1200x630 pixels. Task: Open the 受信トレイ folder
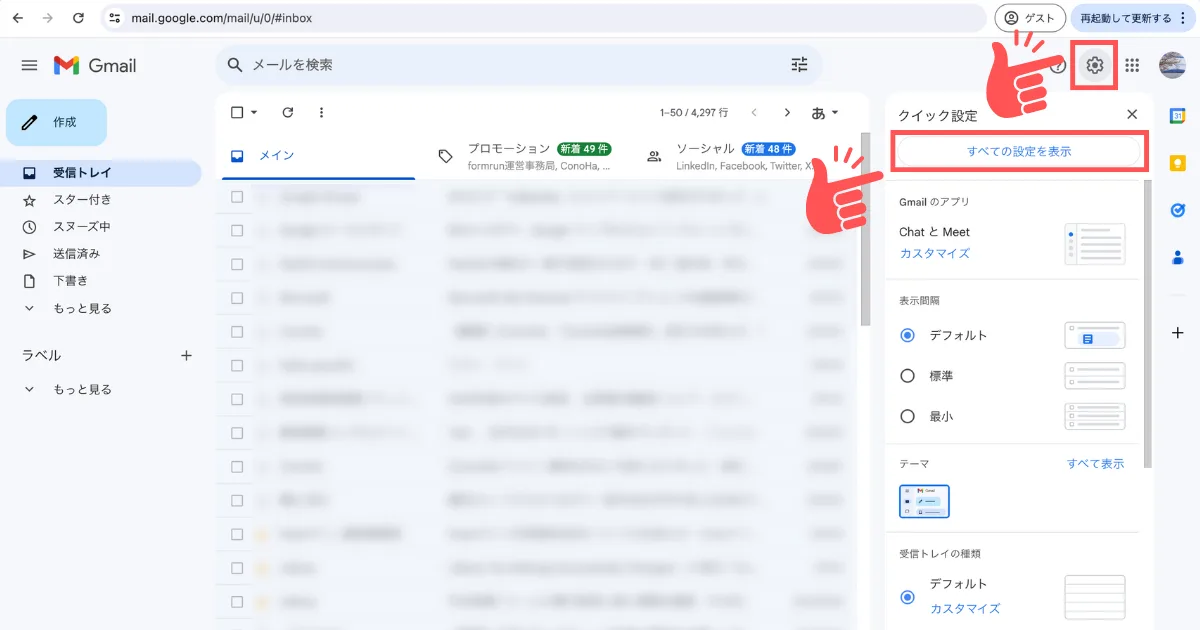(100, 173)
